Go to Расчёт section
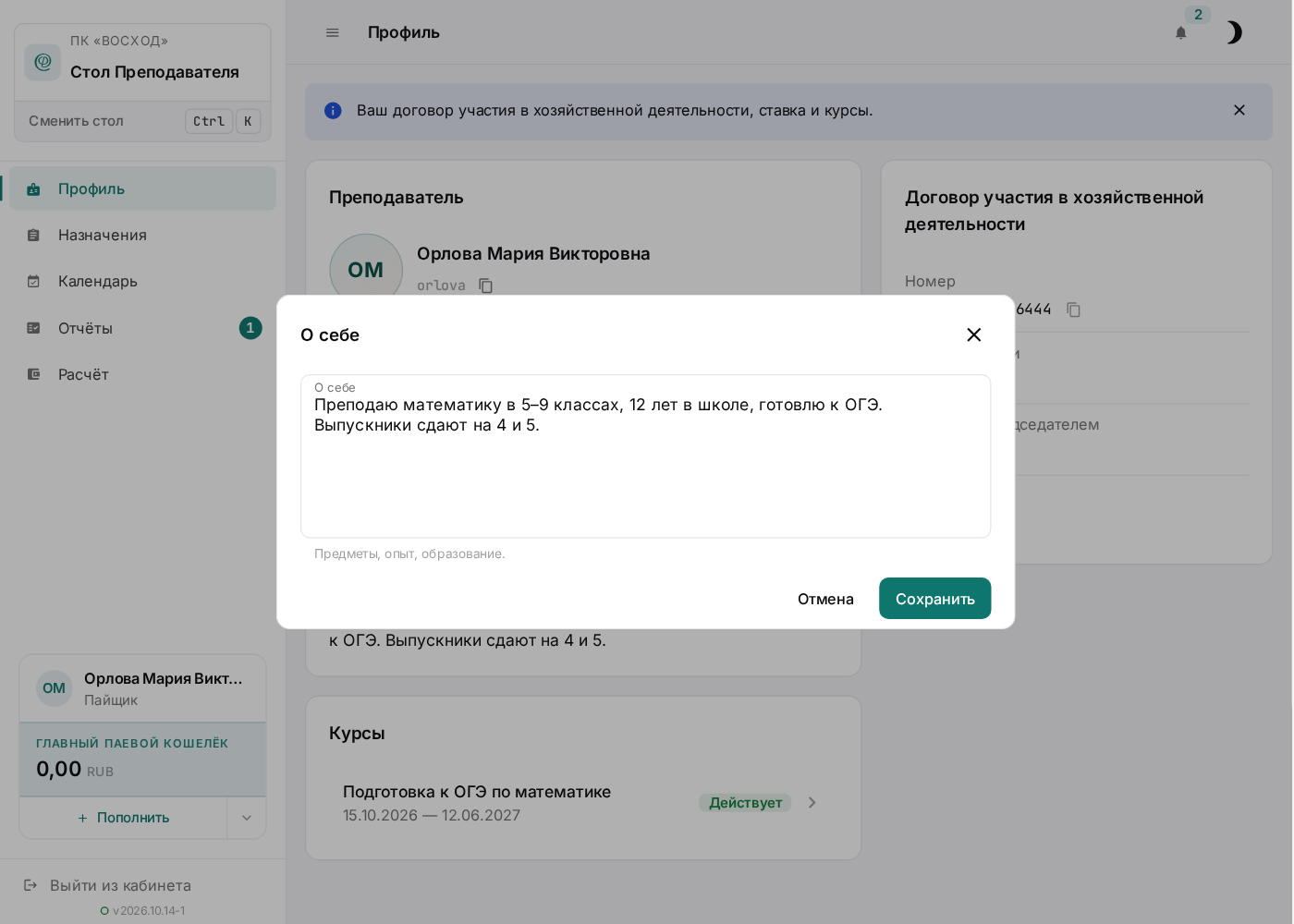The width and height of the screenshot is (1294, 924). (x=142, y=374)
